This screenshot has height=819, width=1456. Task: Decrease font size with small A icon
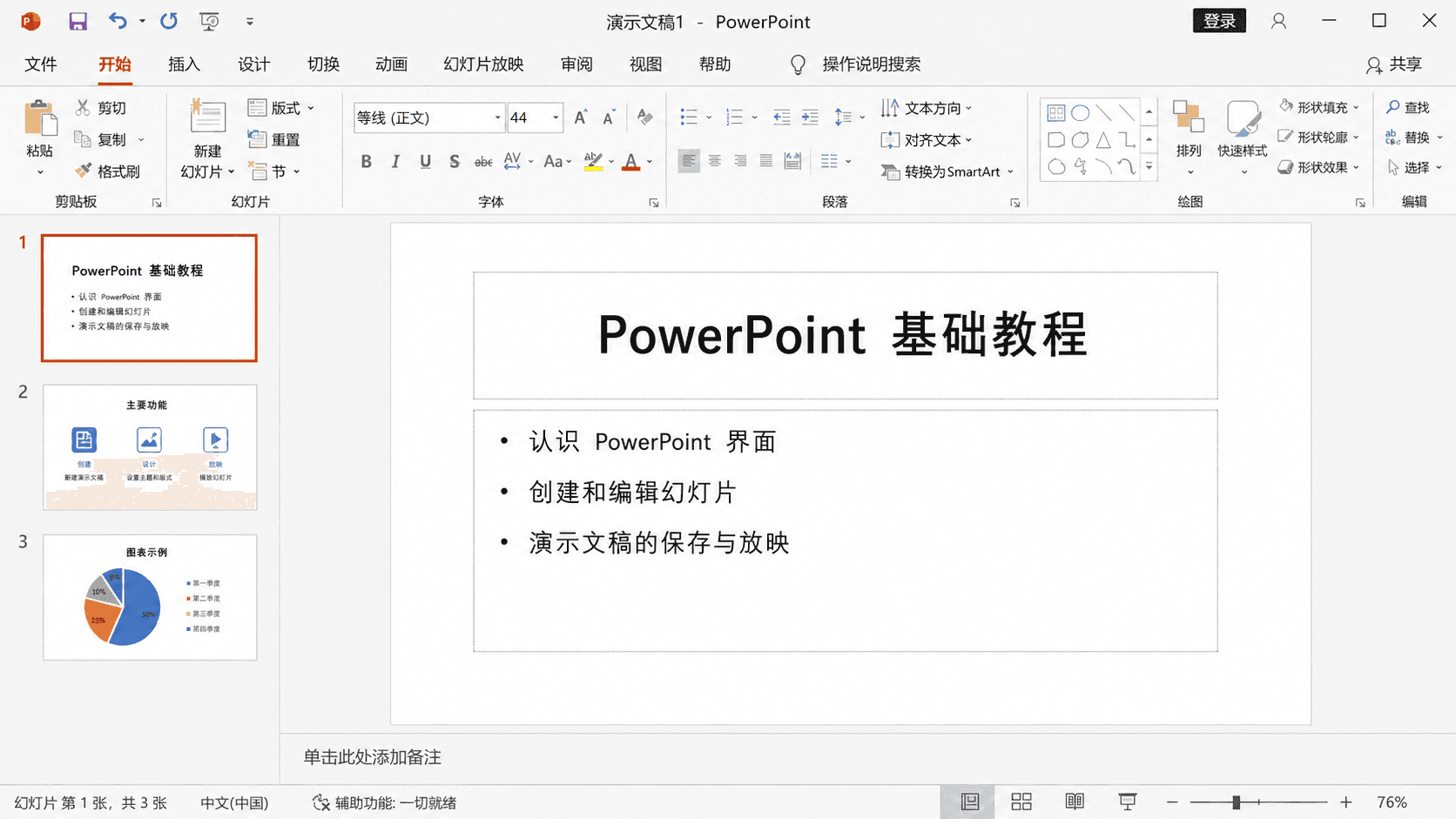610,117
